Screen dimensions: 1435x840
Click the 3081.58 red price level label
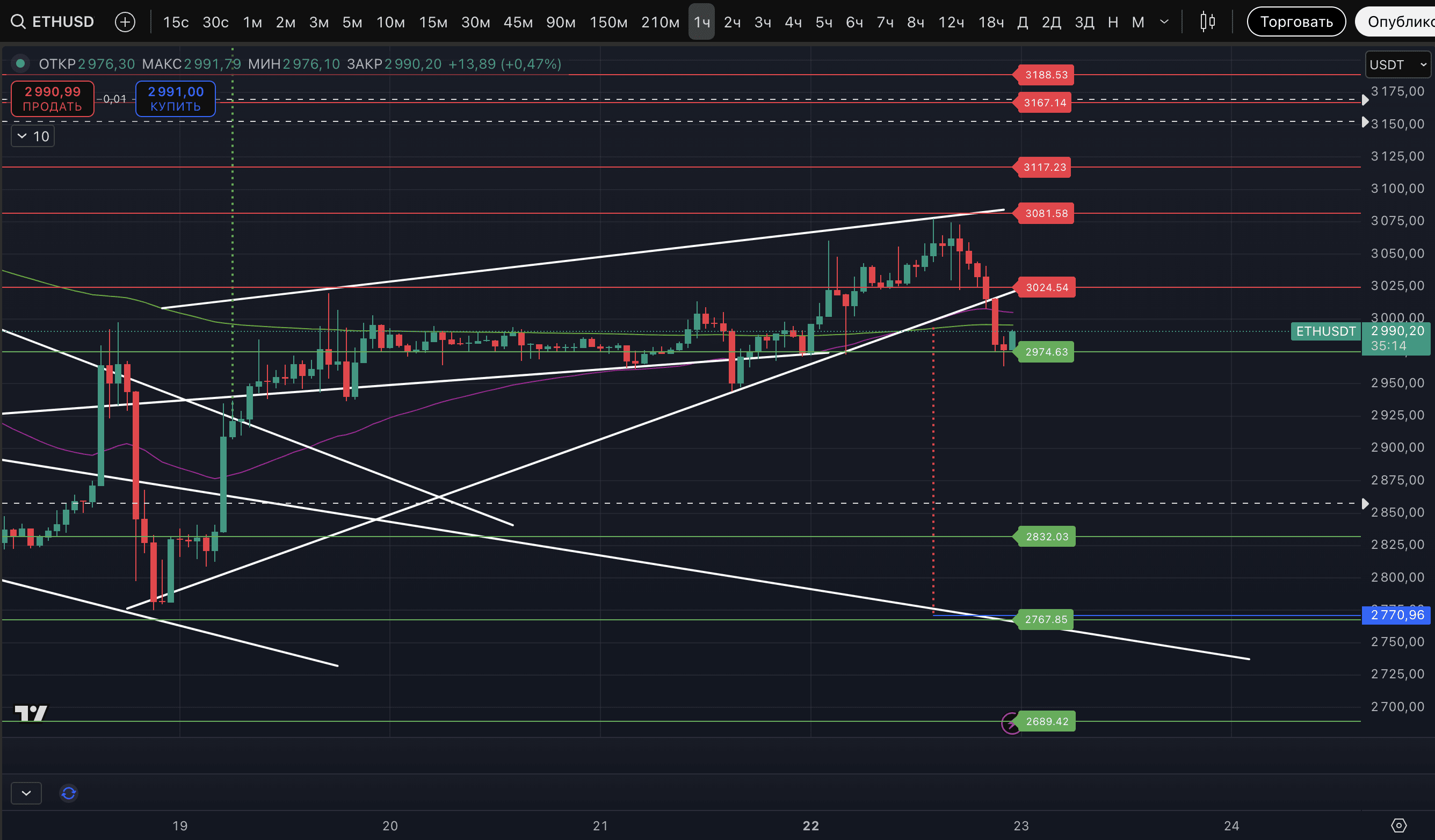pos(1046,214)
